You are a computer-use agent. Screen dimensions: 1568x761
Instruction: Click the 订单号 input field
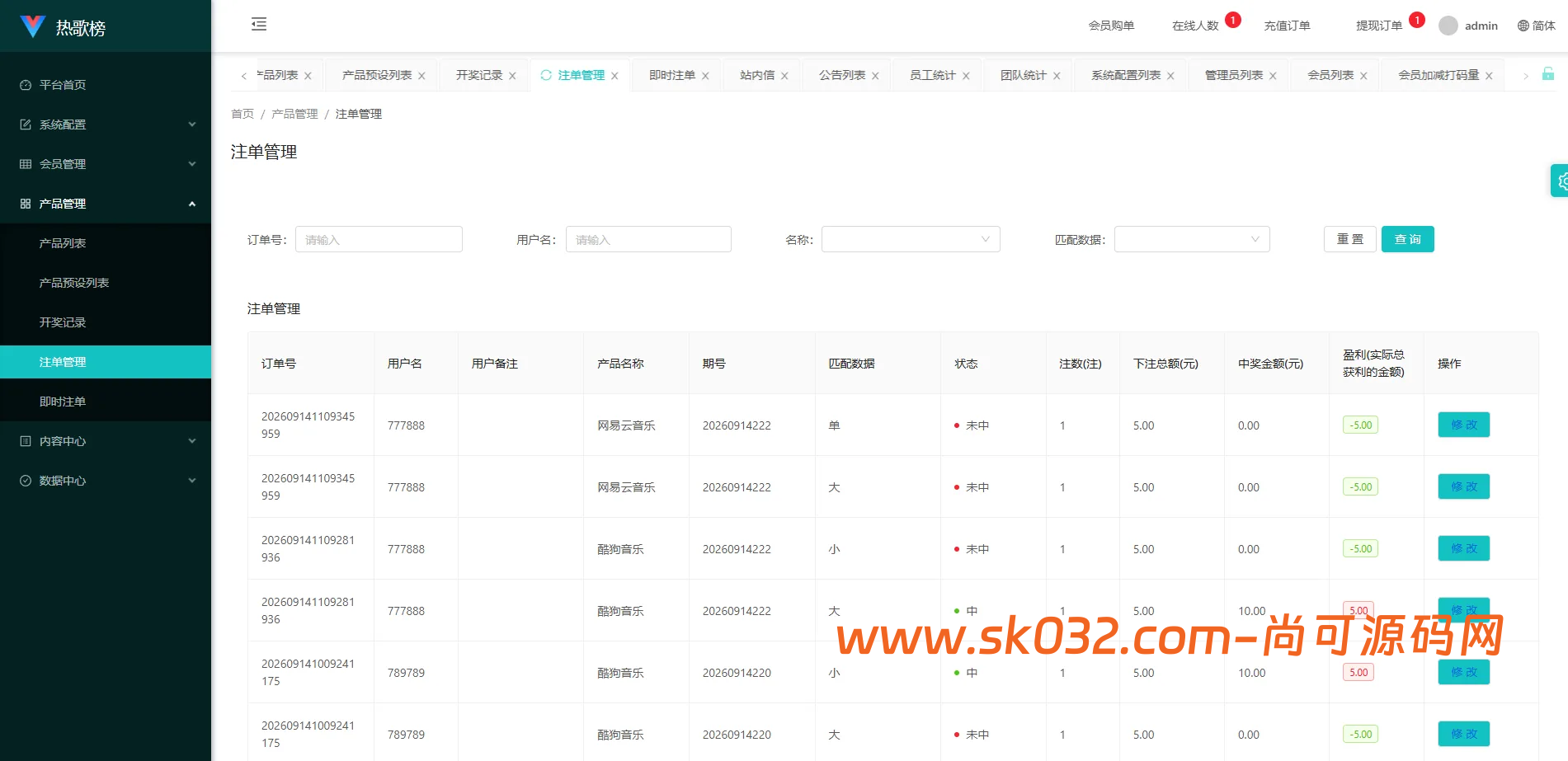[379, 239]
